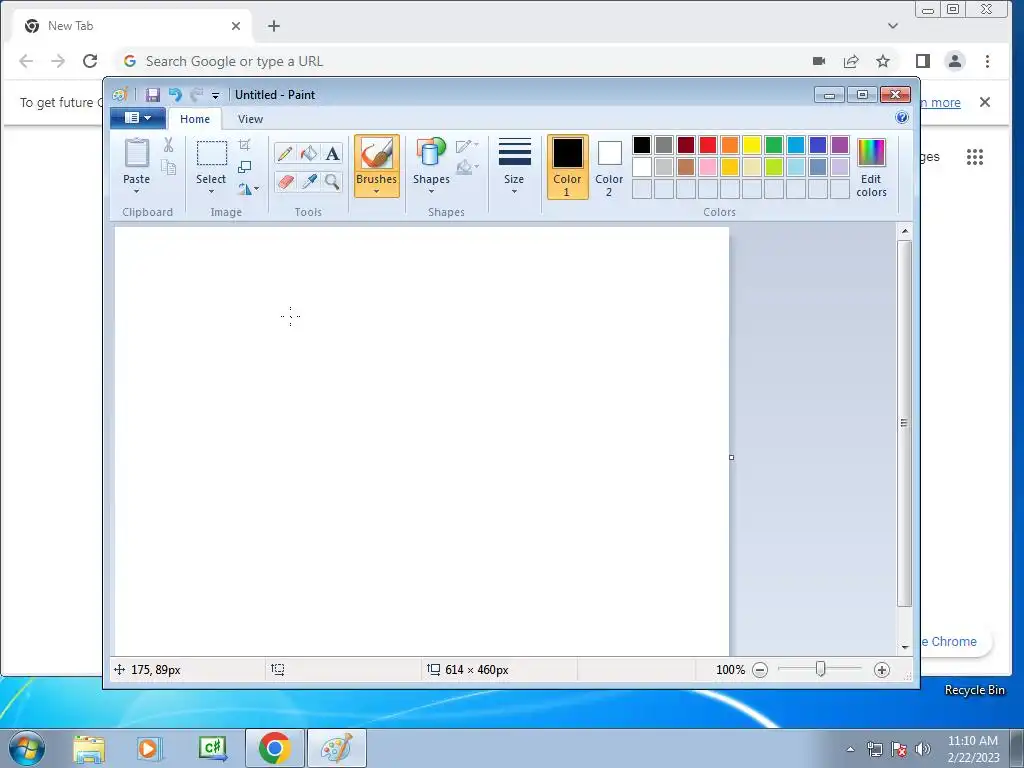Image resolution: width=1024 pixels, height=768 pixels.
Task: Click the vertical scrollbar down arrow in Paint
Action: pos(904,647)
